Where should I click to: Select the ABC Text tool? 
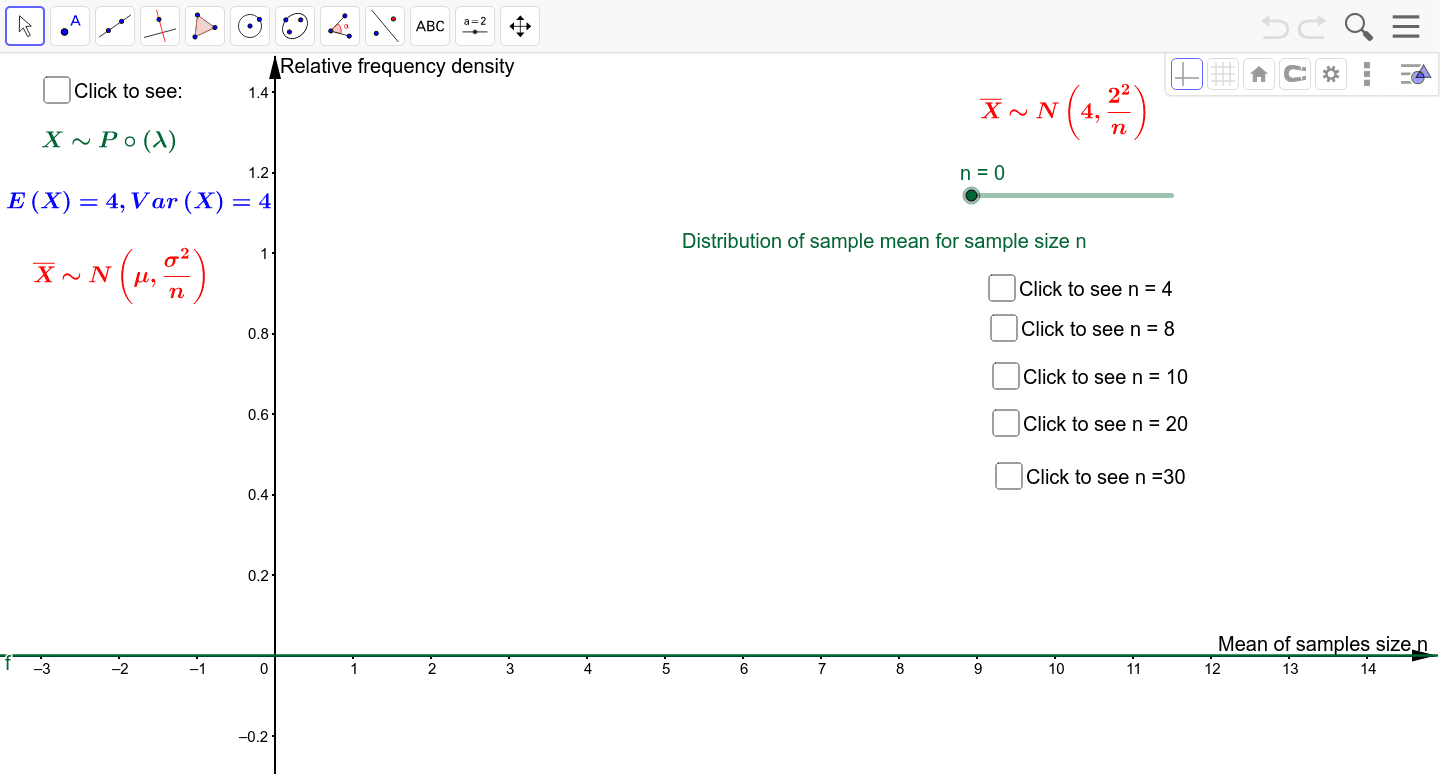[430, 26]
